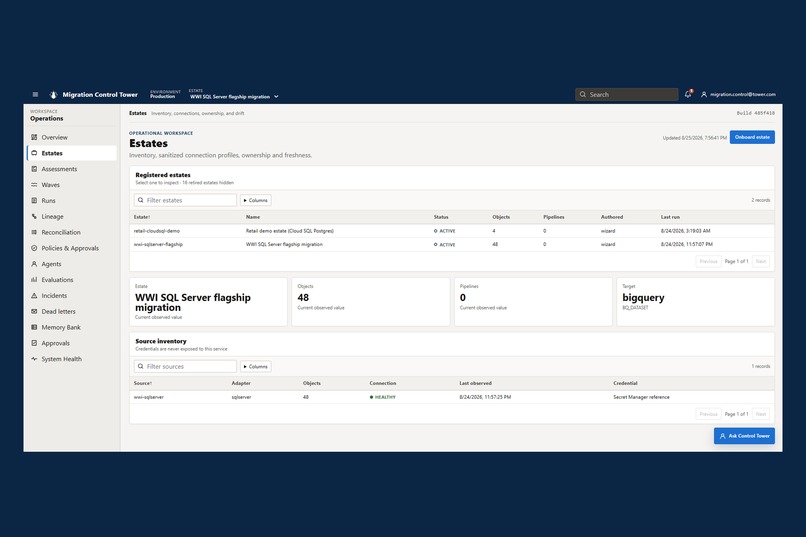The width and height of the screenshot is (806, 537).
Task: Click Next in Registered estates pagination
Action: point(761,262)
